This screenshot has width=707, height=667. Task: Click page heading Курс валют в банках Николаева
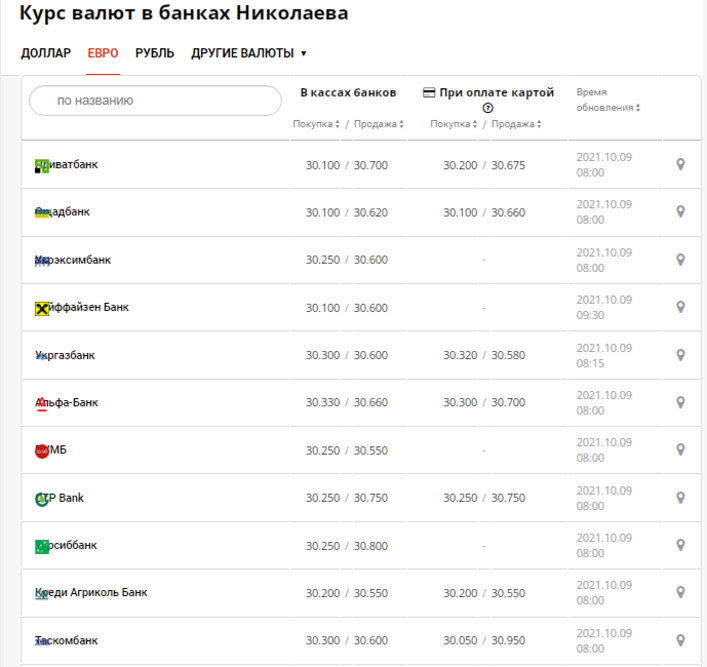pyautogui.click(x=184, y=14)
